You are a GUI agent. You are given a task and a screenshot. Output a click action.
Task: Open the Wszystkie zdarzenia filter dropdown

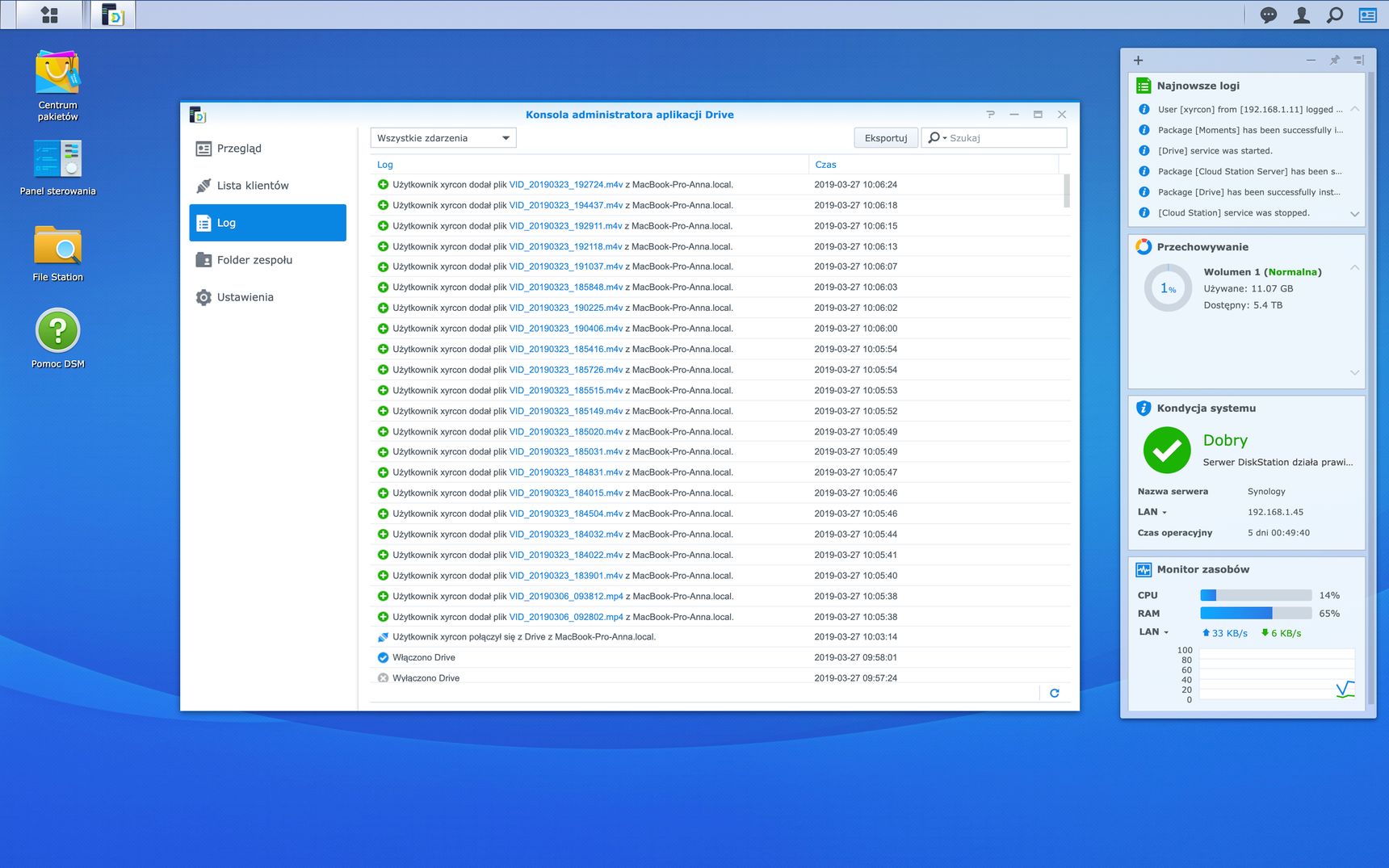click(443, 138)
